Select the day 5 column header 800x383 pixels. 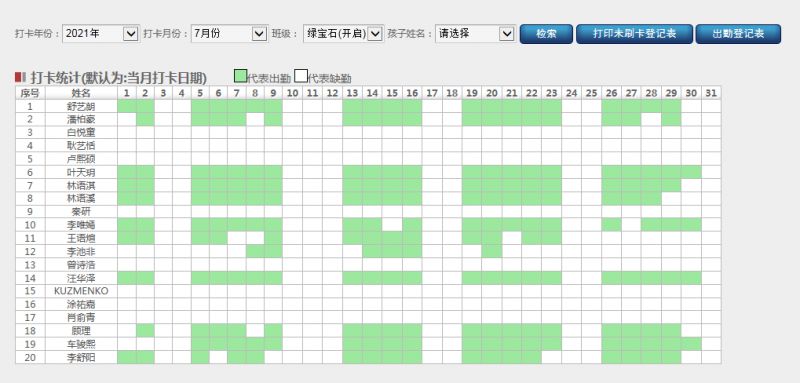200,93
